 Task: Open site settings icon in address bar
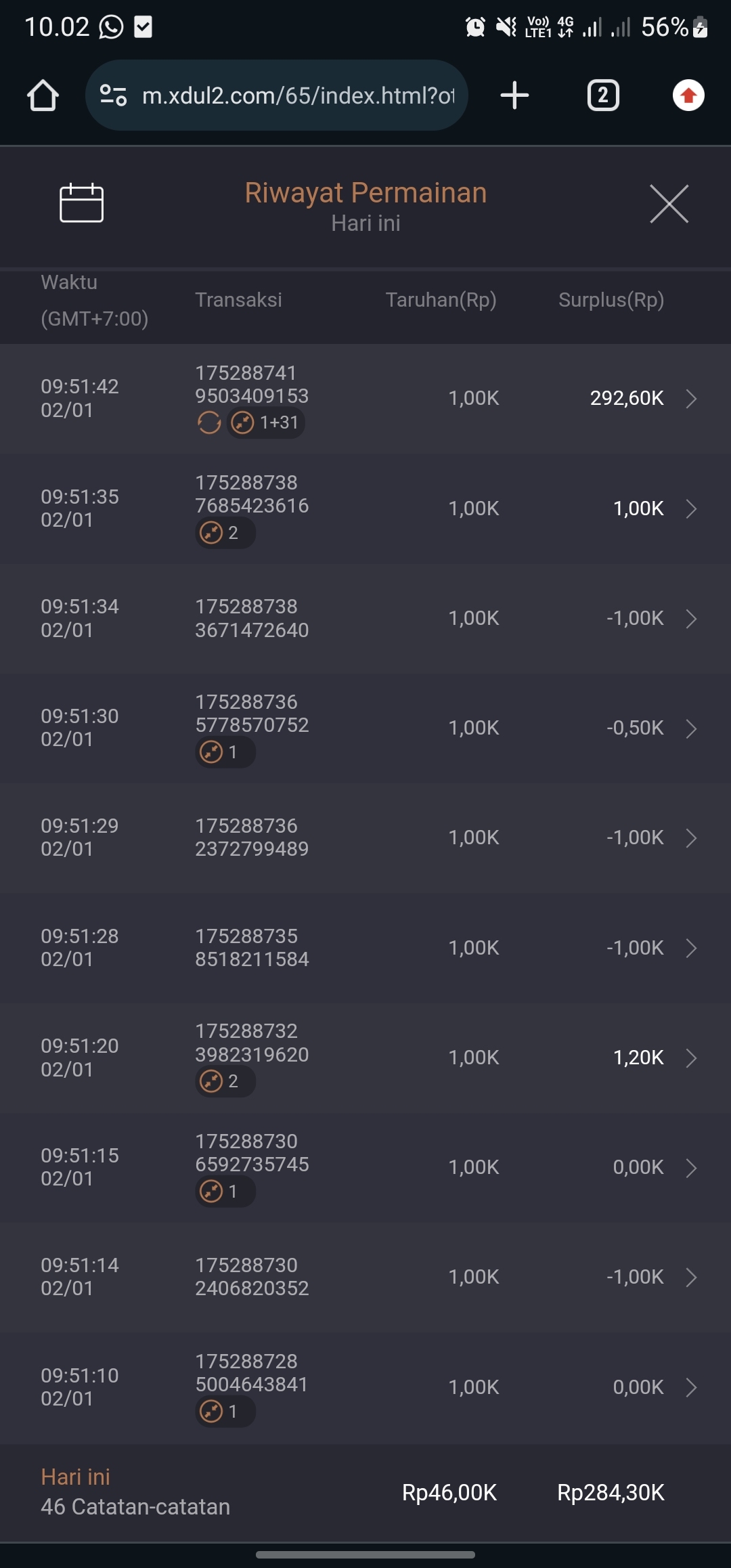113,95
